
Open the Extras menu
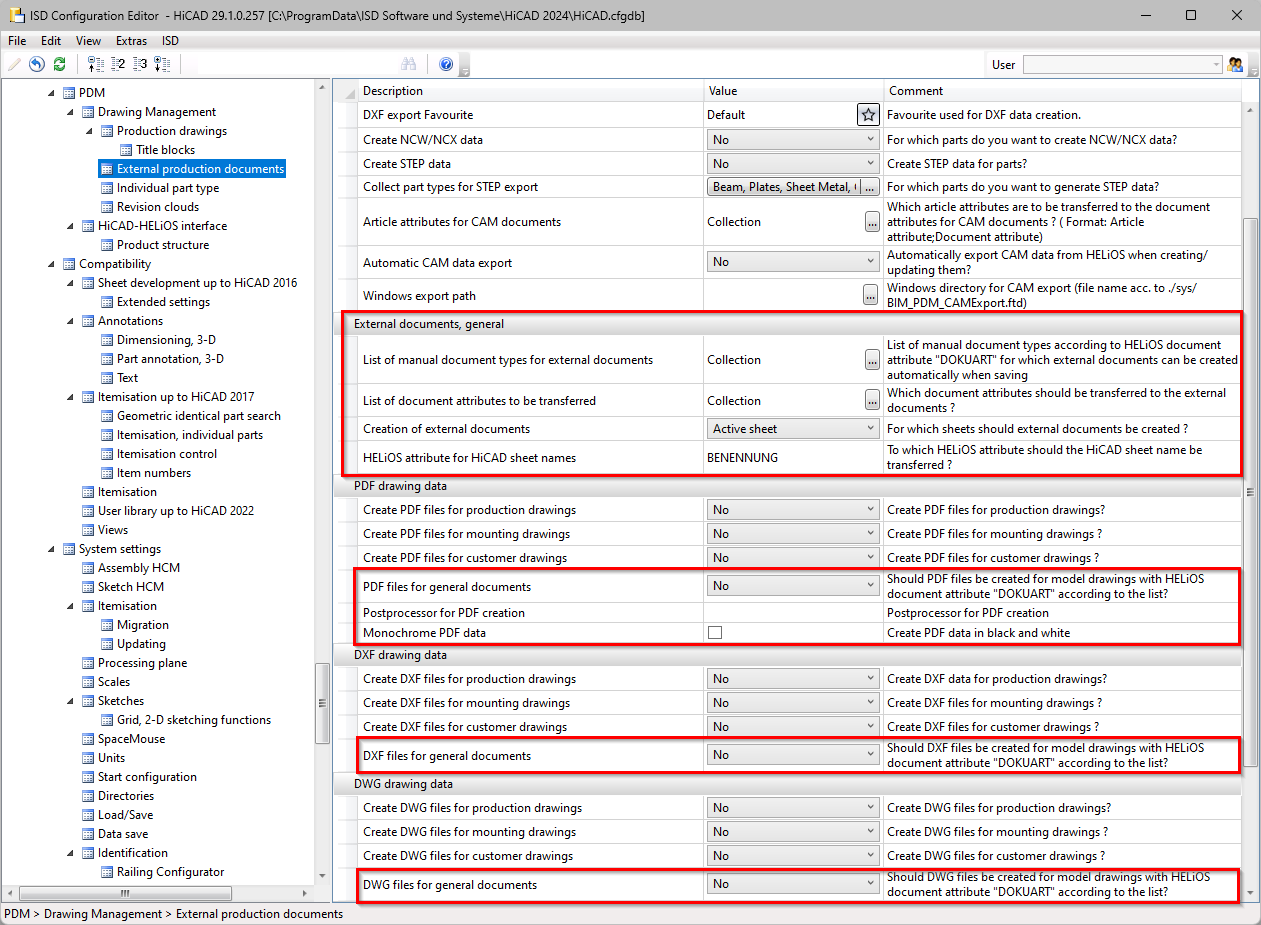coord(131,41)
